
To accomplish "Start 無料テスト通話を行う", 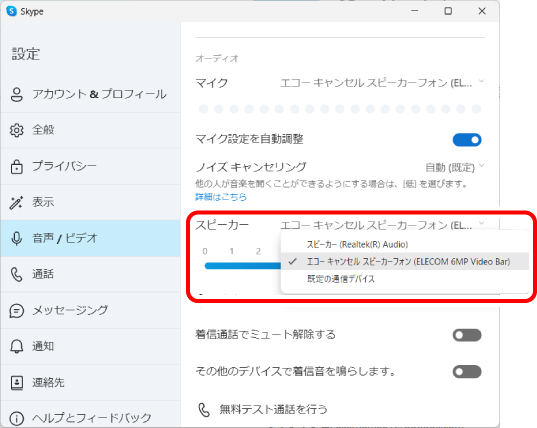I will point(273,410).
